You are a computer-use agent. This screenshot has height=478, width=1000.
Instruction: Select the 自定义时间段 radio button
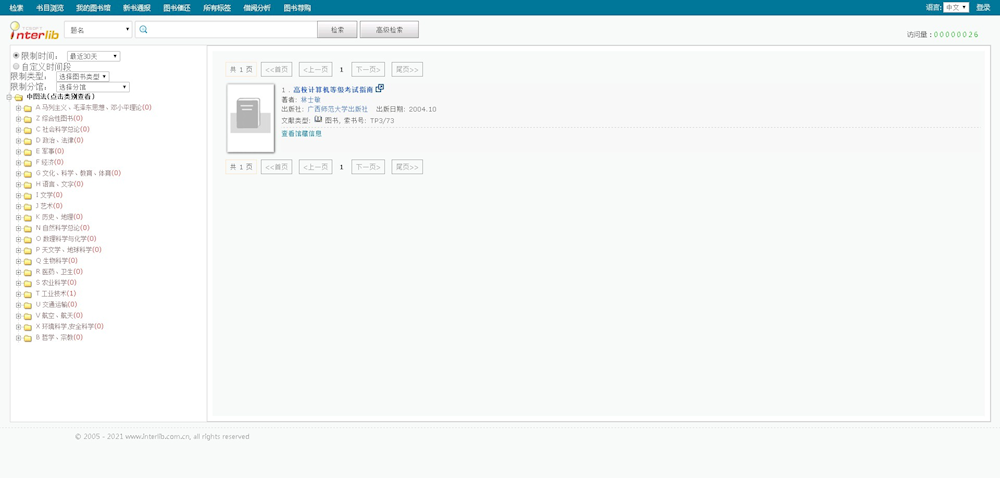pyautogui.click(x=16, y=67)
